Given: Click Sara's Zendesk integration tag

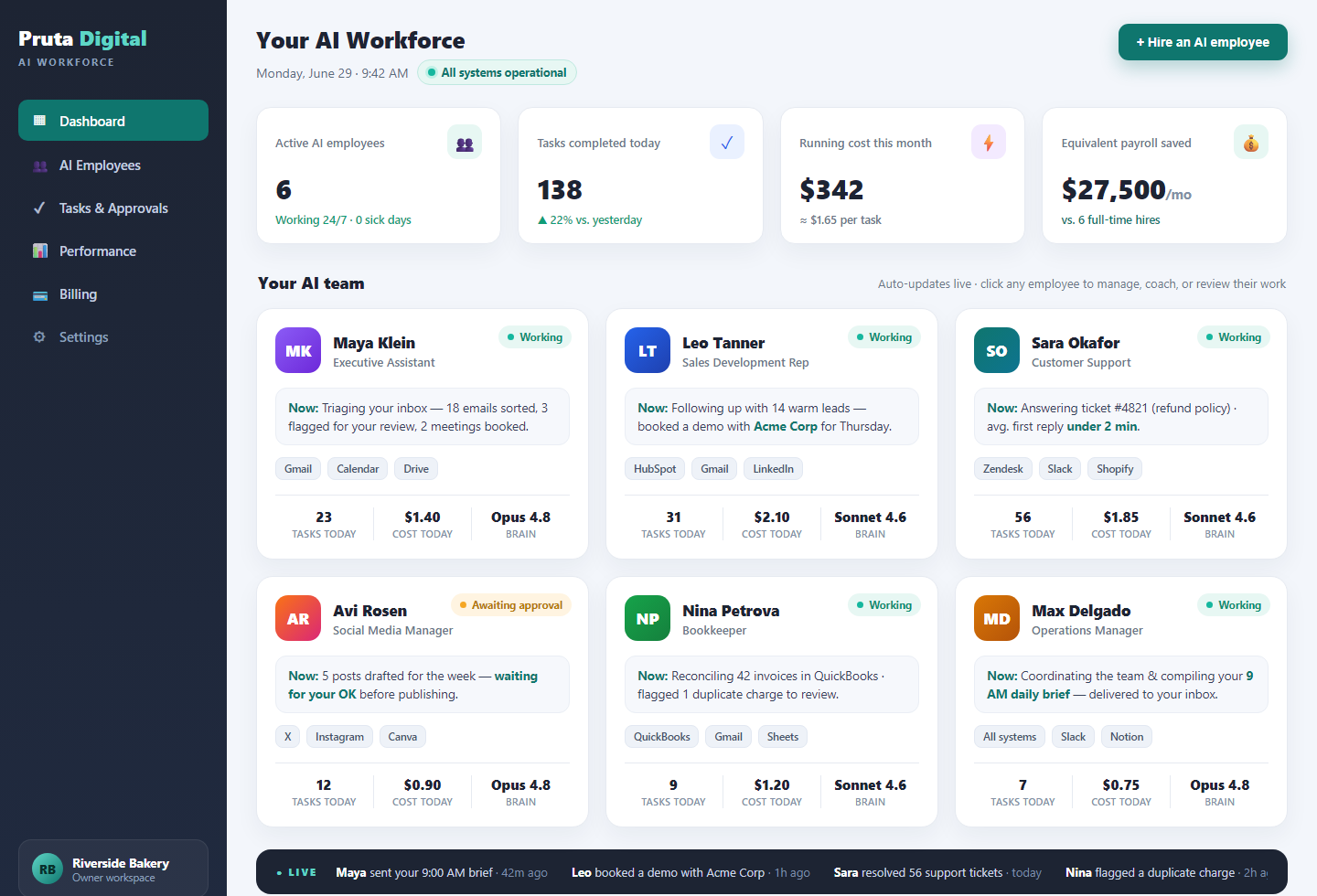Looking at the screenshot, I should pyautogui.click(x=1002, y=469).
